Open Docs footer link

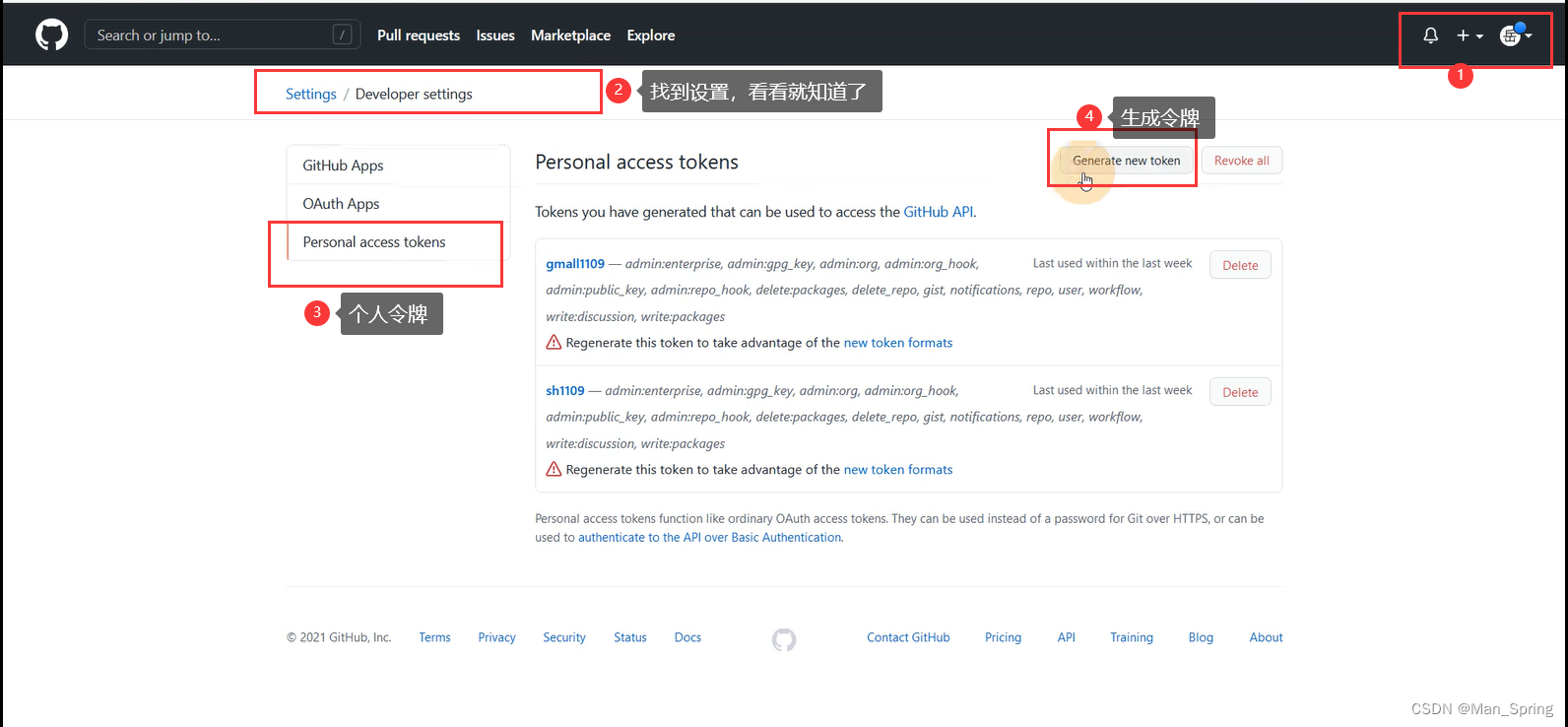(687, 637)
